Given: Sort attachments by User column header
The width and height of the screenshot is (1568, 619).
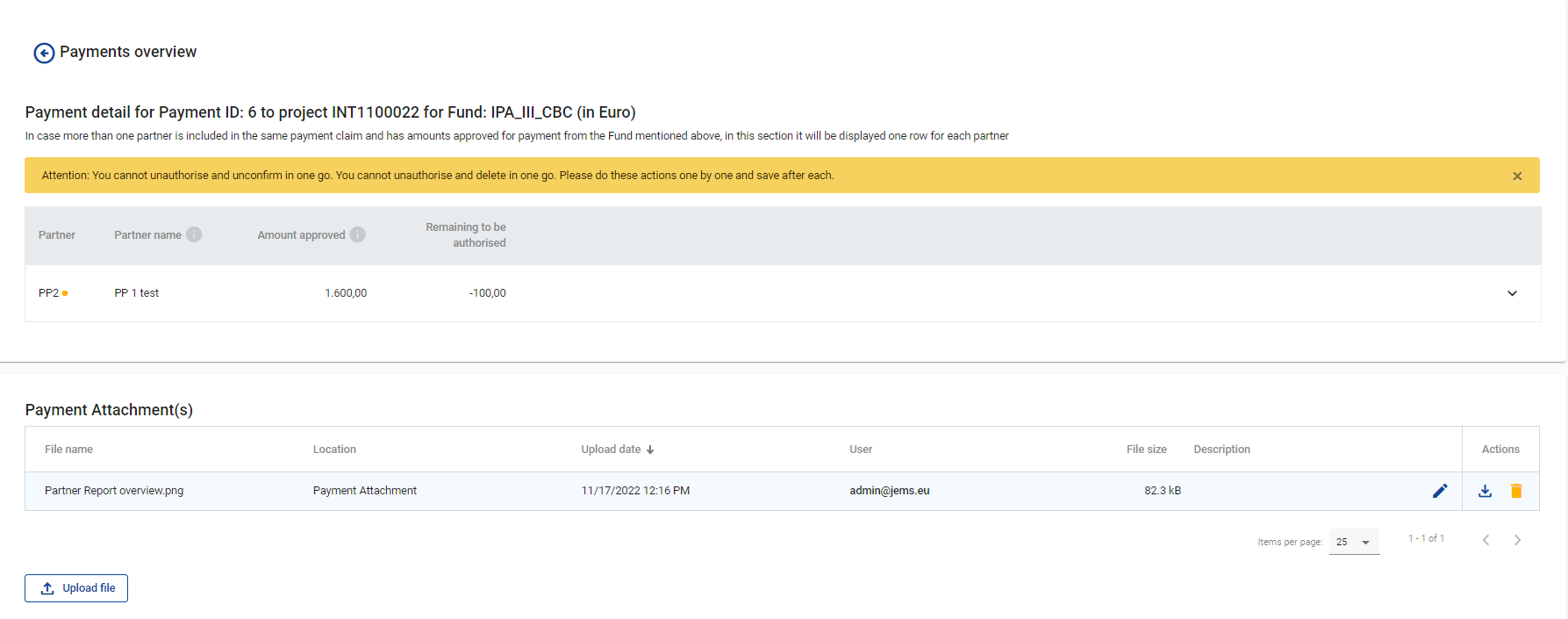Looking at the screenshot, I should click(x=860, y=450).
